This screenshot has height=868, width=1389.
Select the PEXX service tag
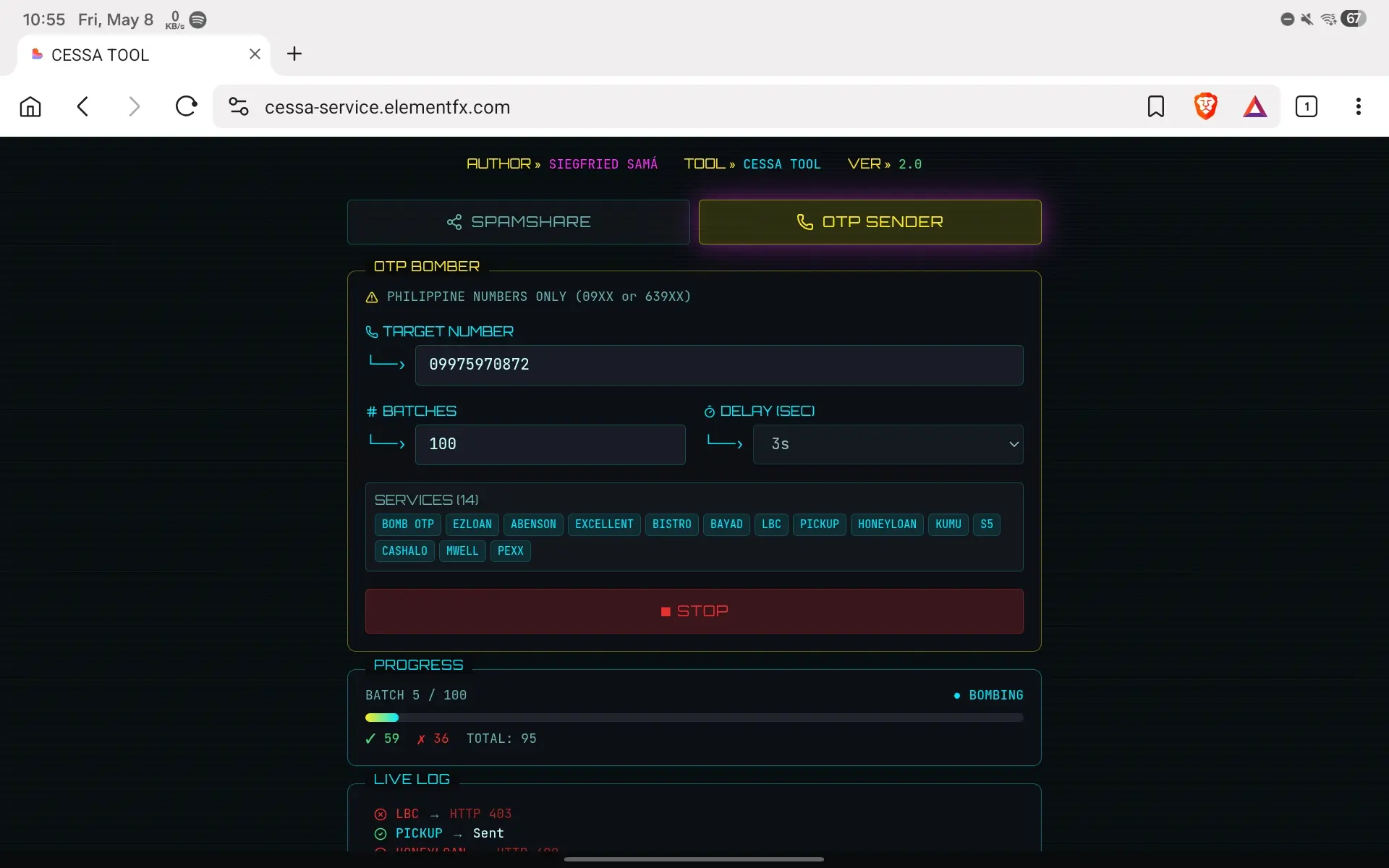pyautogui.click(x=511, y=551)
